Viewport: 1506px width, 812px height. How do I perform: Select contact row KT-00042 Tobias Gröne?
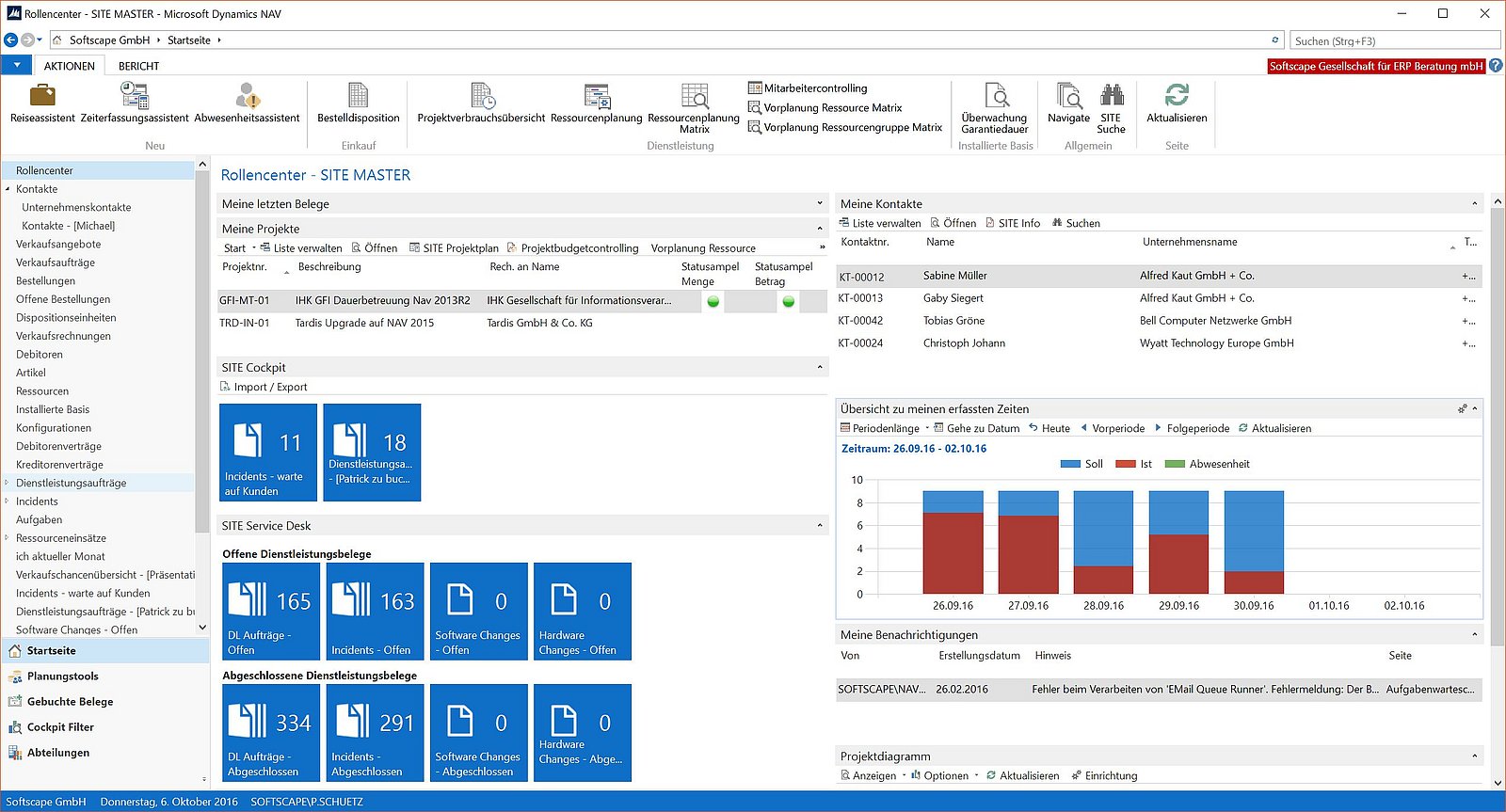point(1159,321)
